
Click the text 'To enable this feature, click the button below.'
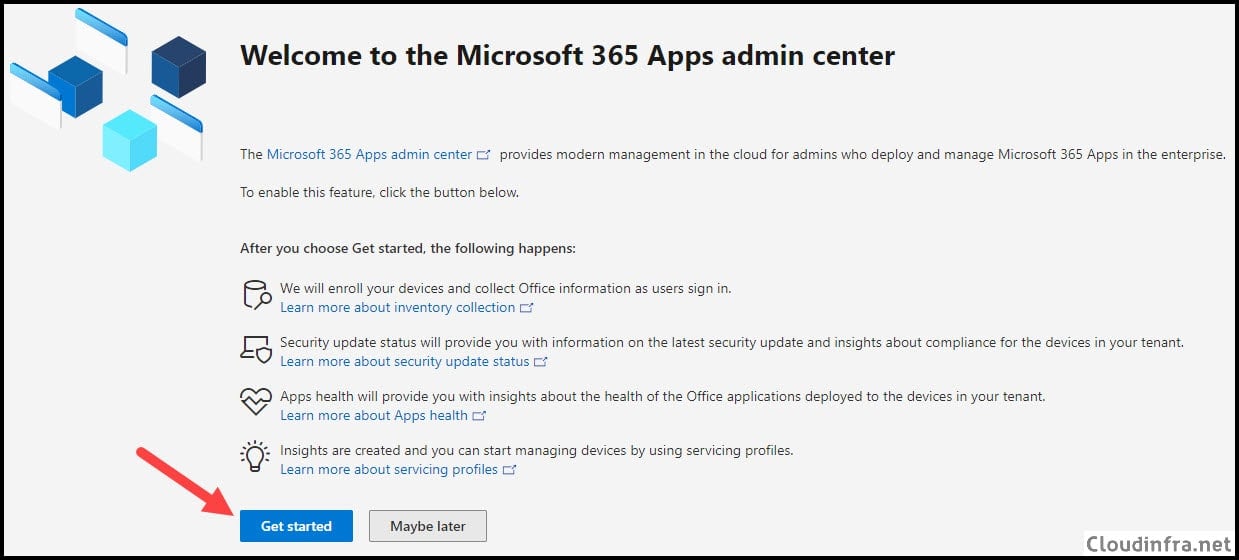[380, 192]
